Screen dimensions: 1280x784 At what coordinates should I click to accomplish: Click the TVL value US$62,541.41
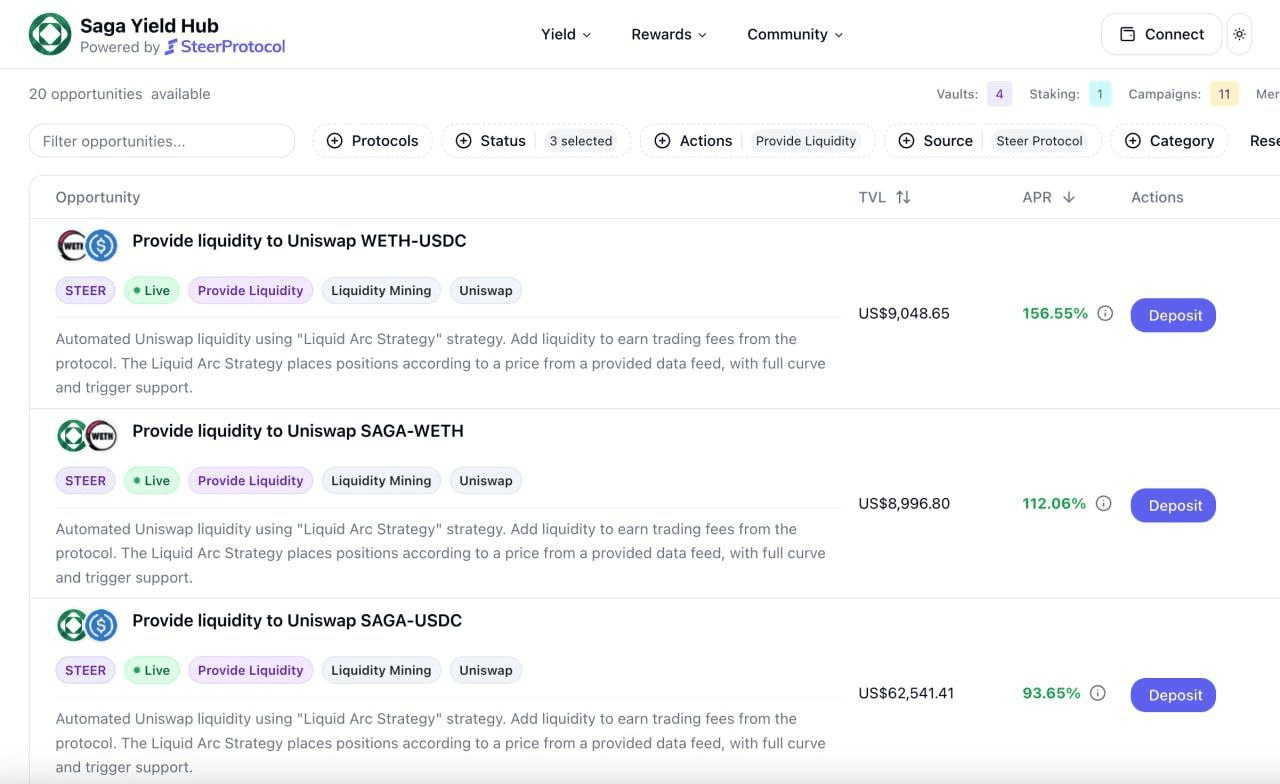pos(906,693)
